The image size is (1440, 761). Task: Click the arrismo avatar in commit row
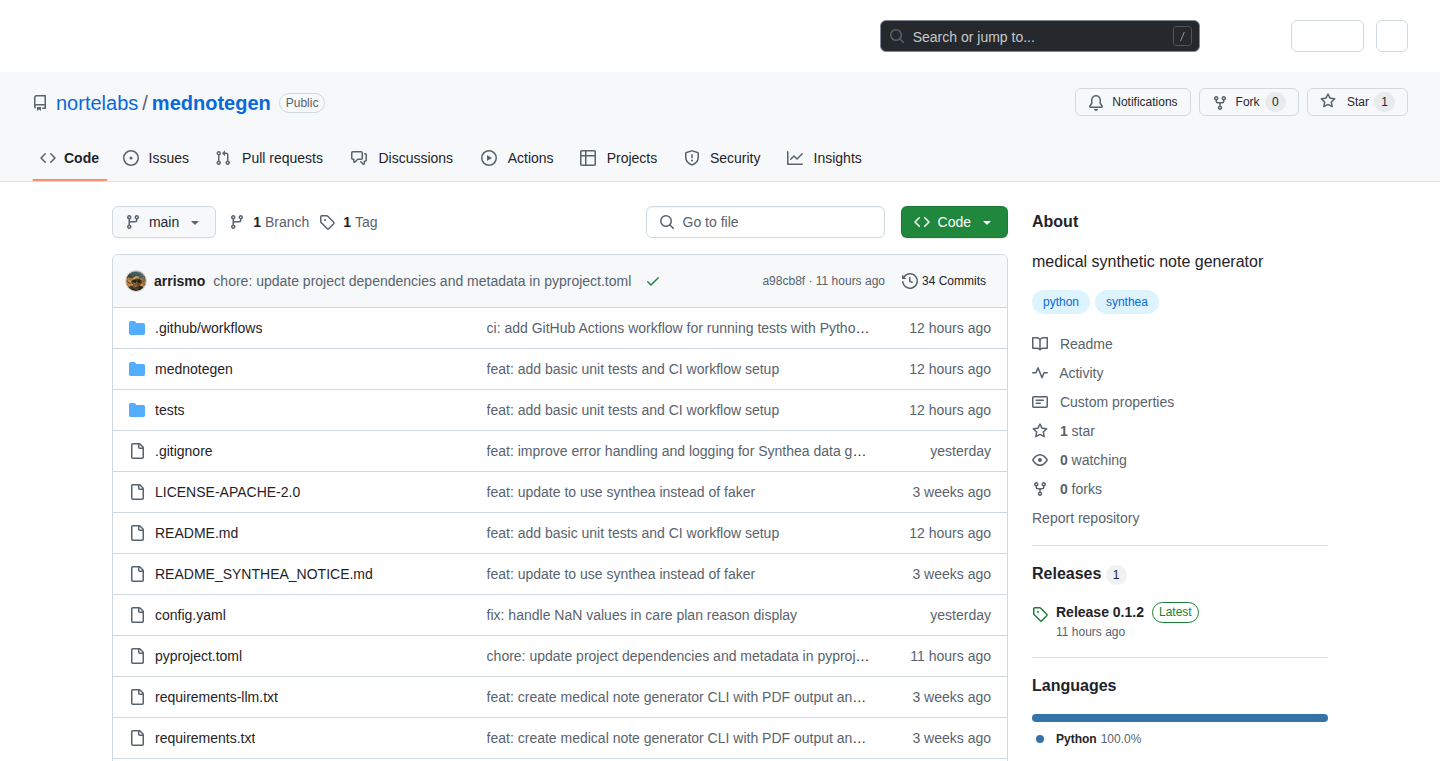[x=136, y=281]
